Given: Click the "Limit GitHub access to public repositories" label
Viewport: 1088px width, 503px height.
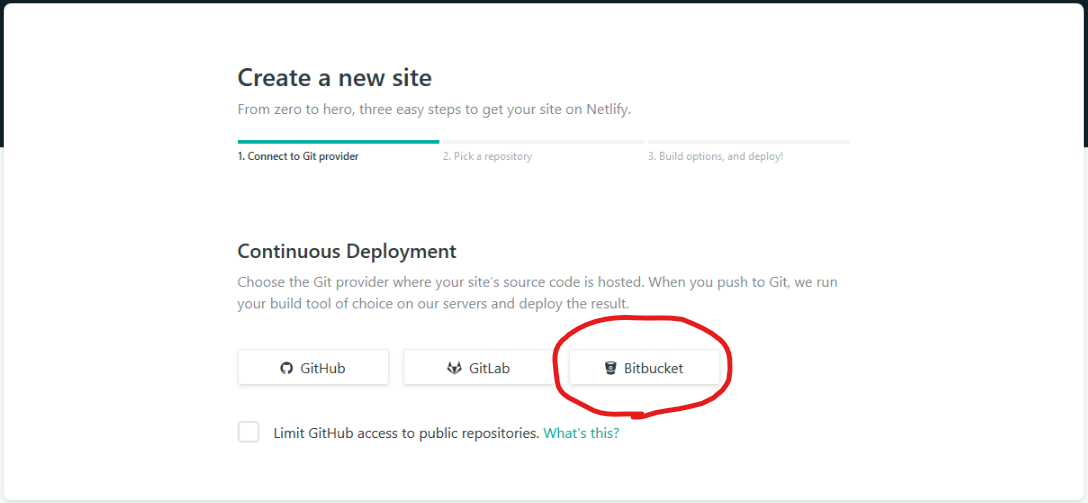Looking at the screenshot, I should click(x=407, y=434).
